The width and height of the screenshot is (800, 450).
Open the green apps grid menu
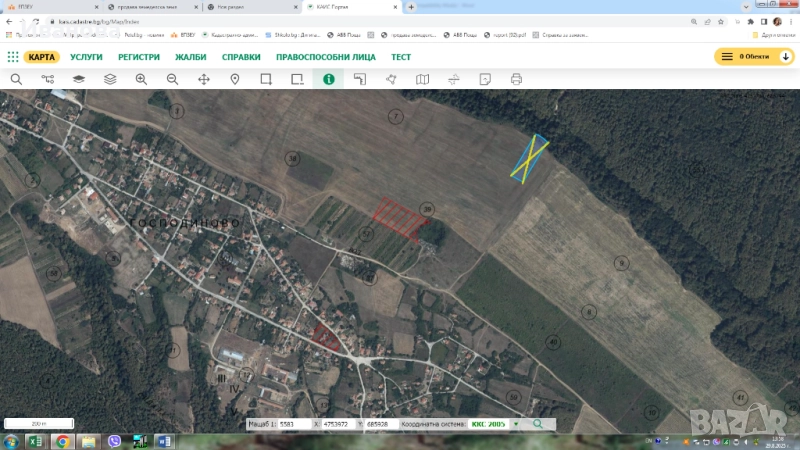13,57
